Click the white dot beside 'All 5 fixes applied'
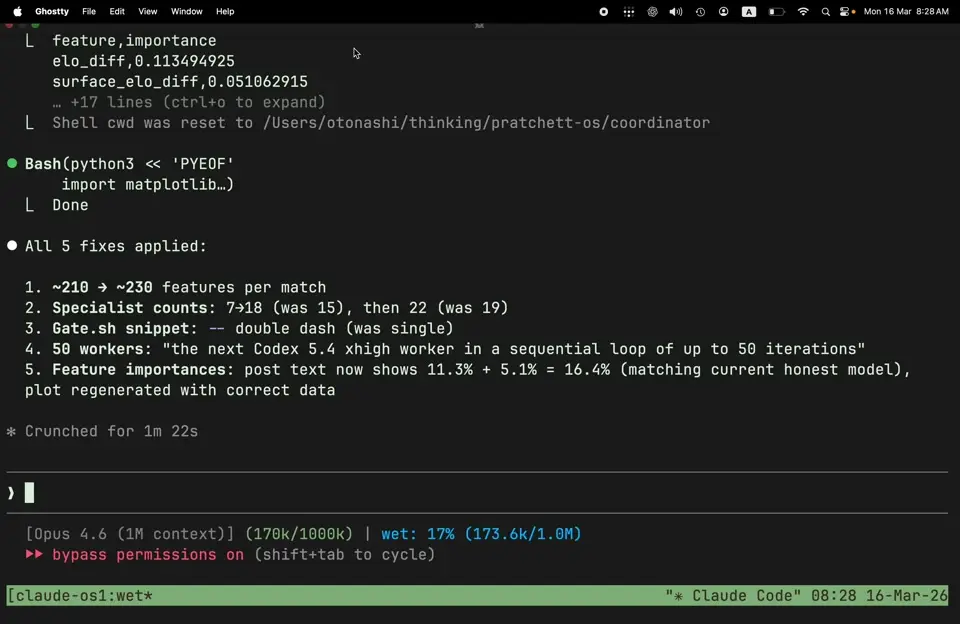 12,246
